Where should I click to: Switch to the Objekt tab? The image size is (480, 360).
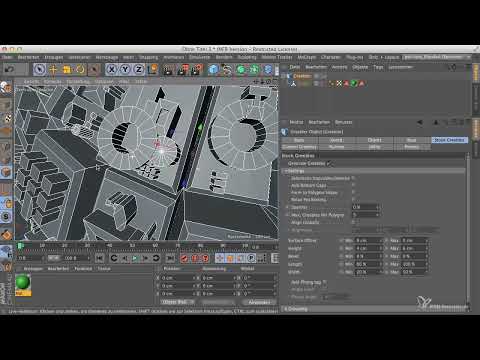[x=375, y=140]
